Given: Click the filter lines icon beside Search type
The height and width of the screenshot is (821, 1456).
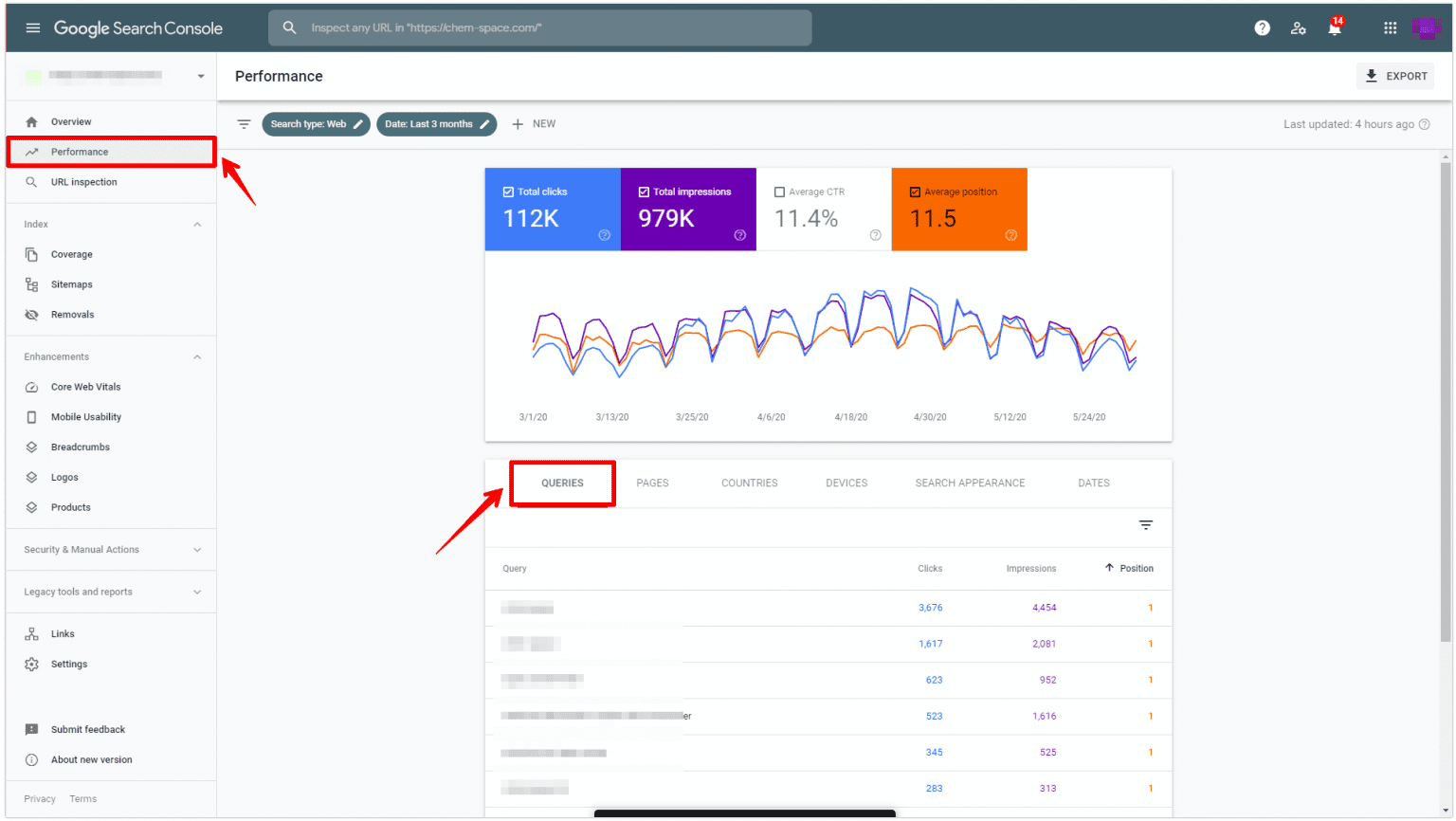Looking at the screenshot, I should point(244,124).
